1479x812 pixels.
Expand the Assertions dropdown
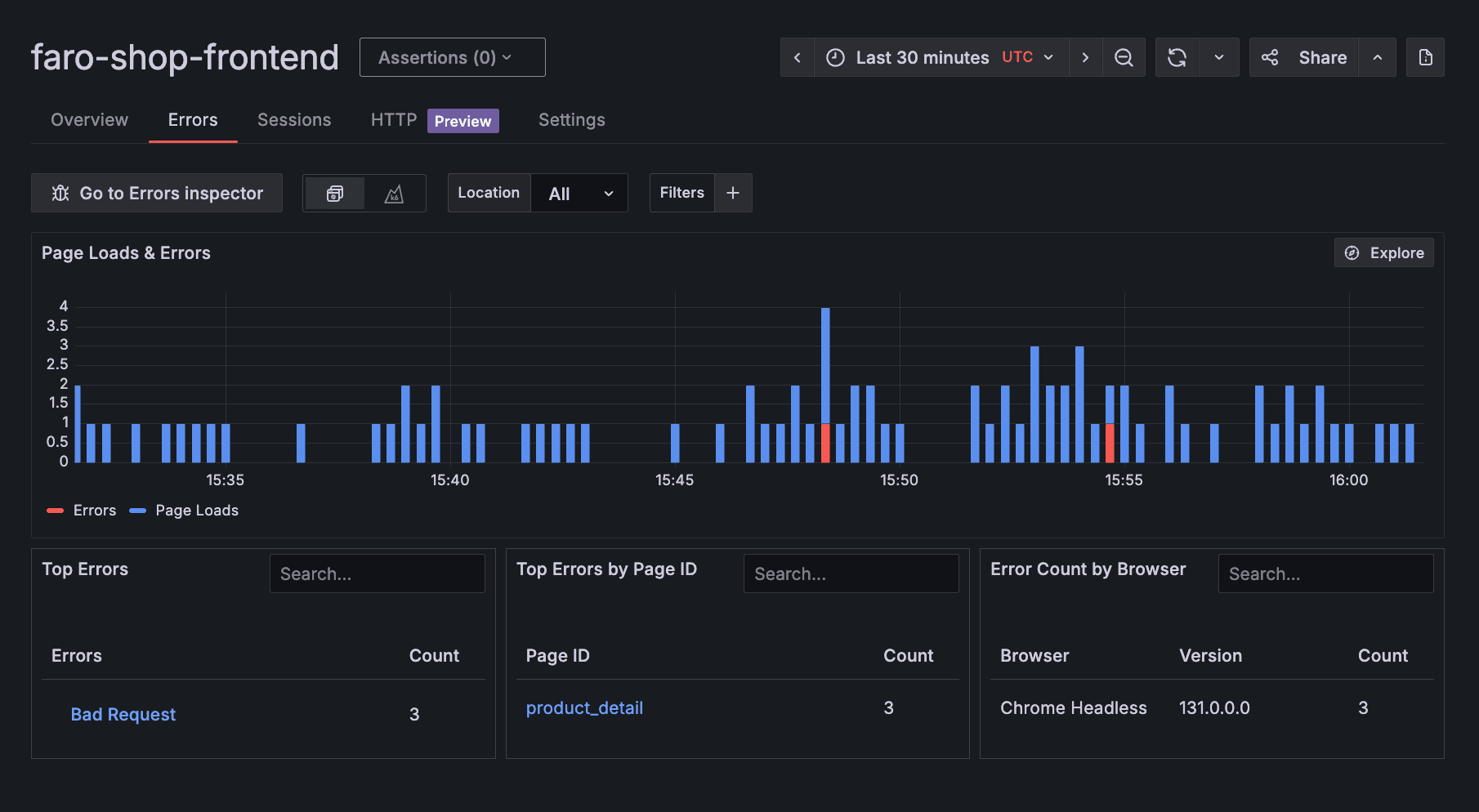point(452,57)
